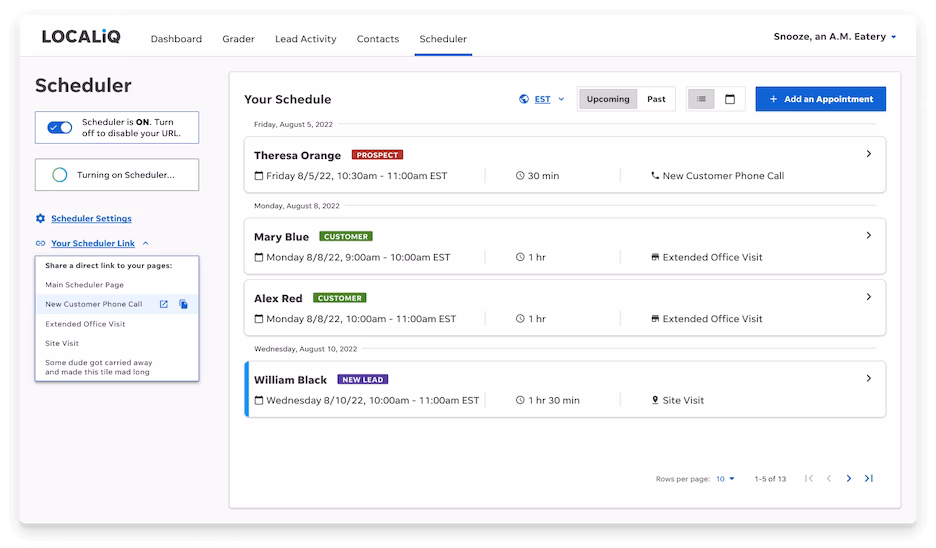Open Theresa Orange appointment card
Viewport: 936px width, 548px height.
564,165
